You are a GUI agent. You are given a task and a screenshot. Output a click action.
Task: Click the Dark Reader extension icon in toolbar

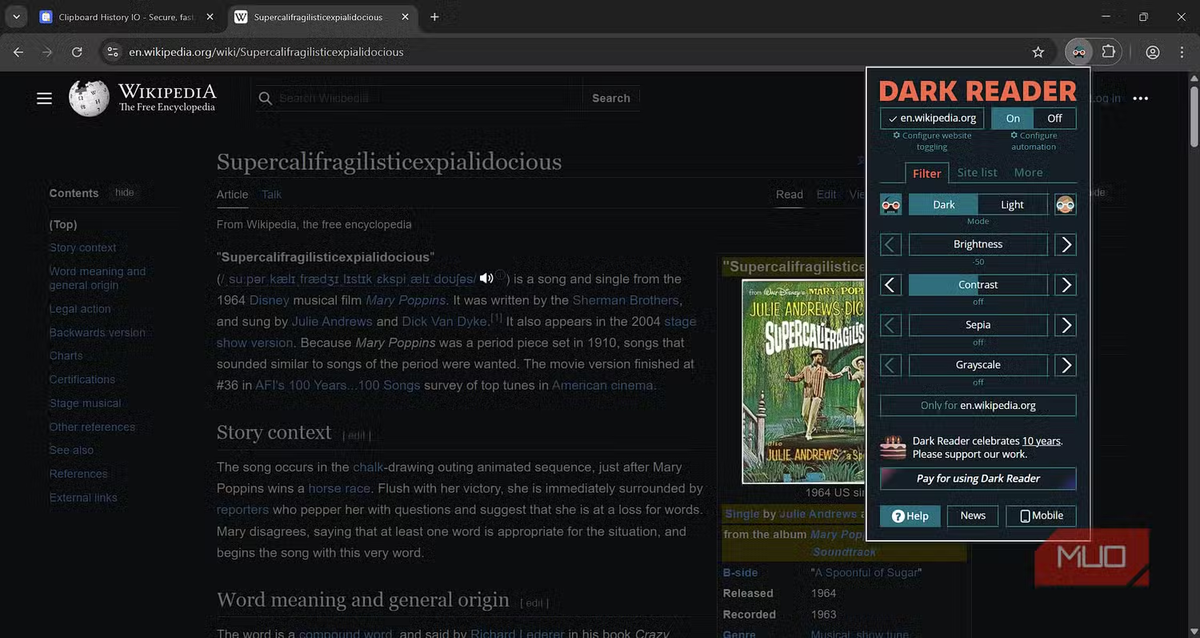click(x=1078, y=52)
